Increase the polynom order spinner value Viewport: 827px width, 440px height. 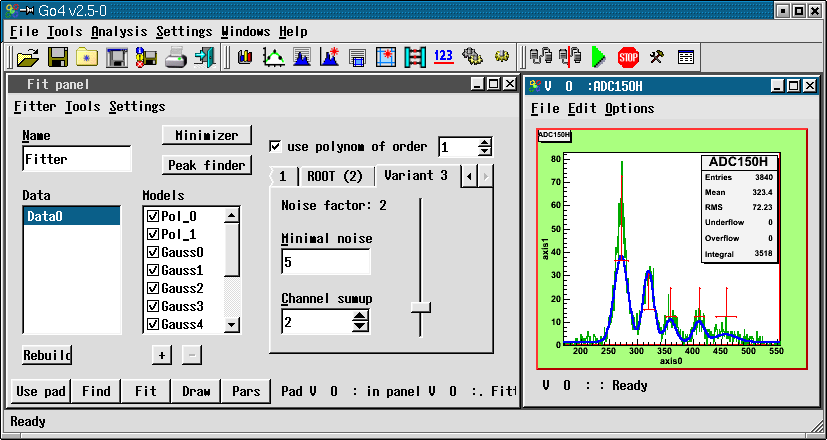(x=484, y=142)
